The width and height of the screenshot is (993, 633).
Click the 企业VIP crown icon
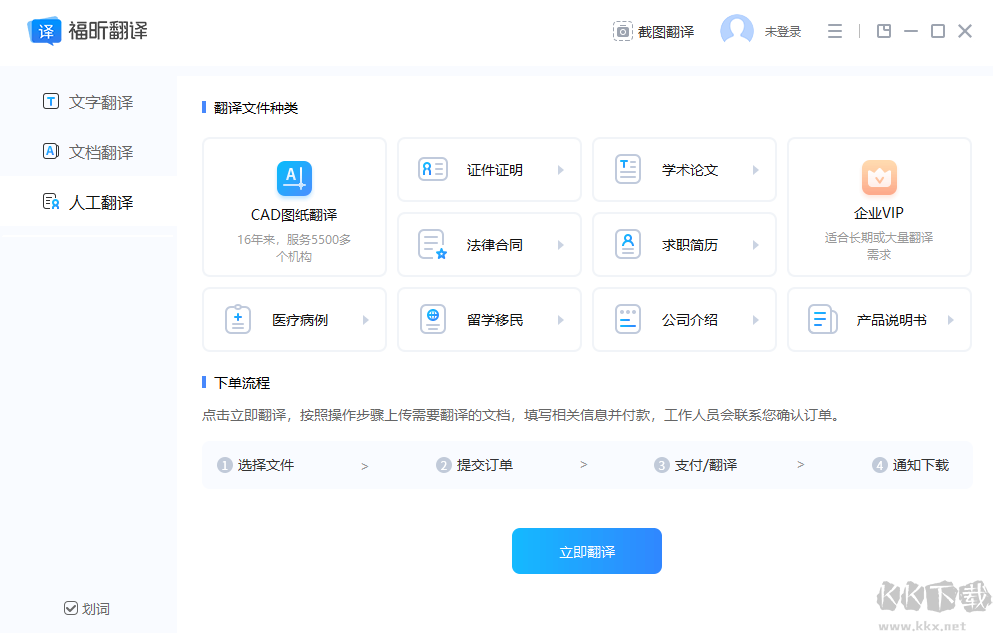point(878,178)
